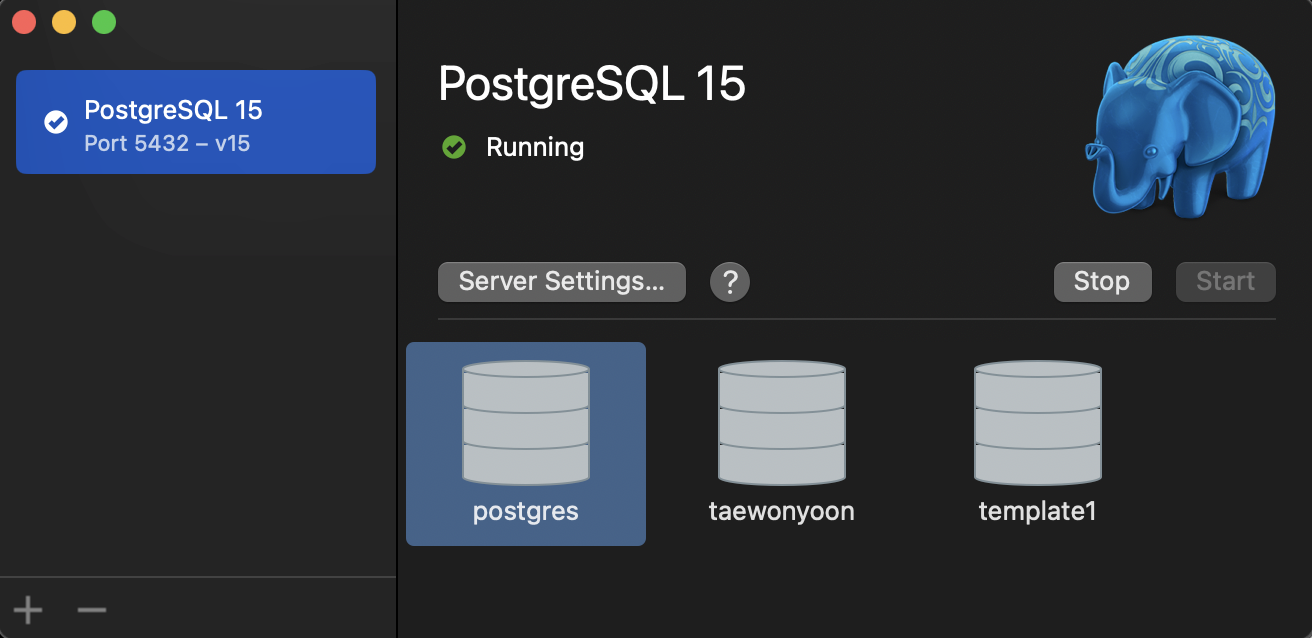Stop the PostgreSQL server
Screen dimensions: 1312x638
(x=1102, y=282)
